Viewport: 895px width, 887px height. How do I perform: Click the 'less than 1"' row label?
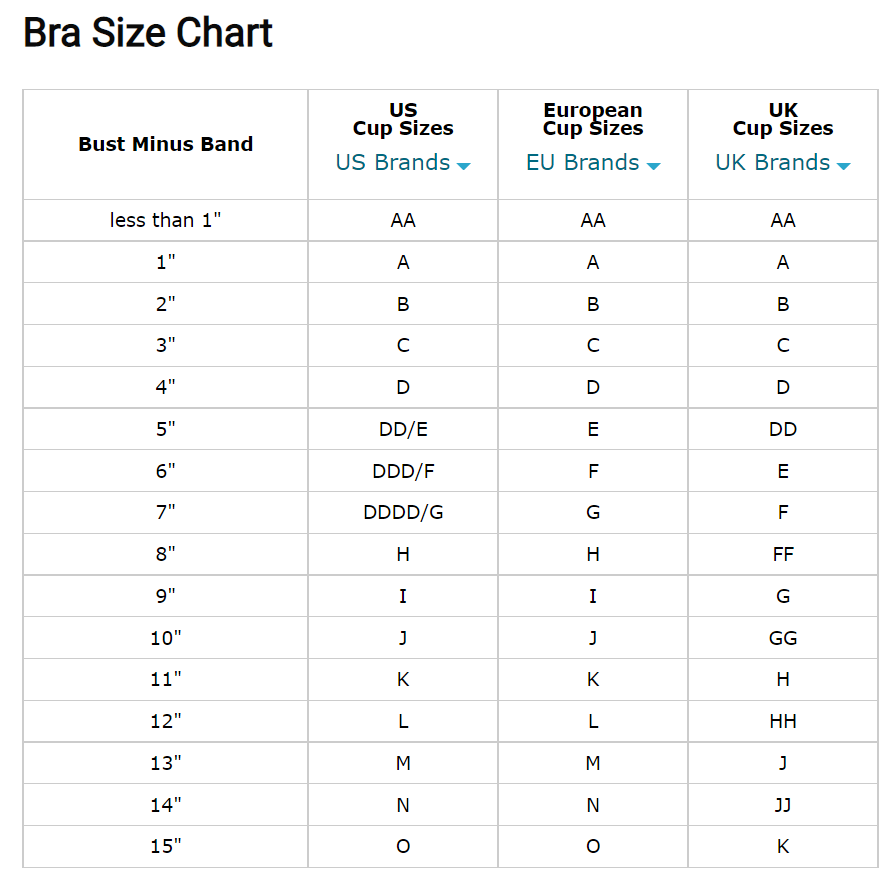click(166, 220)
